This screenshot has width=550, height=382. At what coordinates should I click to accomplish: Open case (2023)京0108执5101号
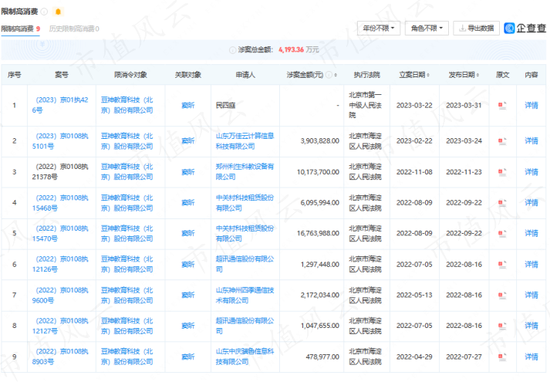(x=60, y=141)
